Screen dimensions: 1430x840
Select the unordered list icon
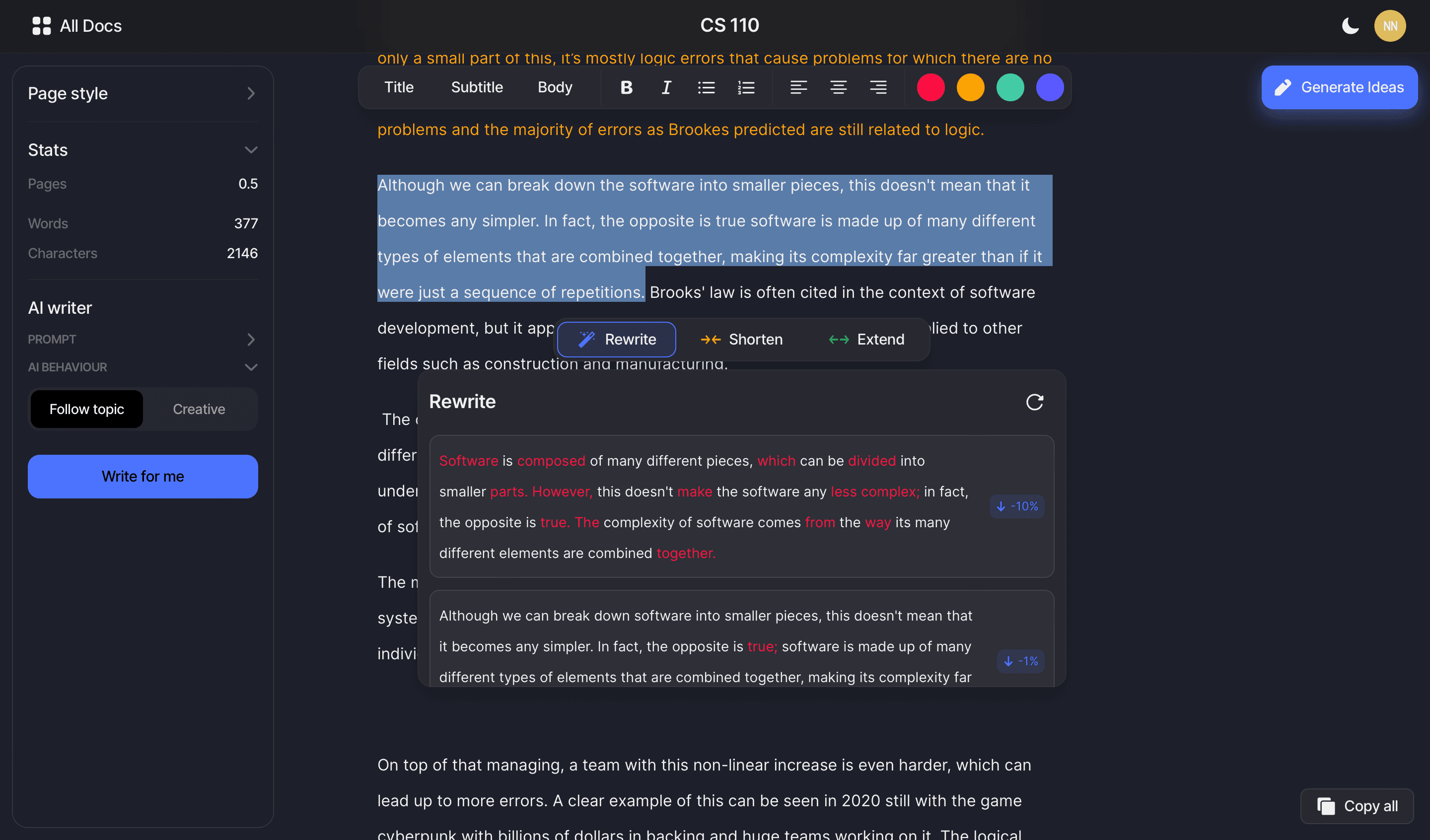(x=706, y=87)
